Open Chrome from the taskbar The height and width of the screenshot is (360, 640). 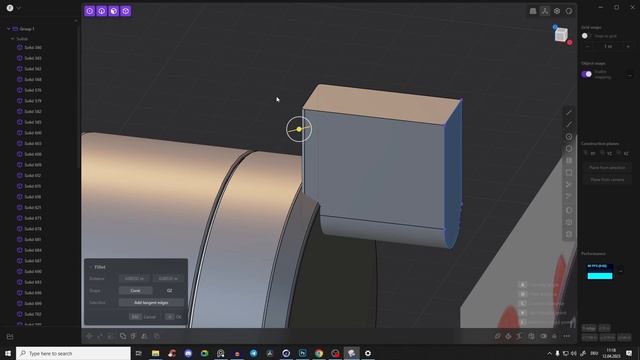(319, 353)
